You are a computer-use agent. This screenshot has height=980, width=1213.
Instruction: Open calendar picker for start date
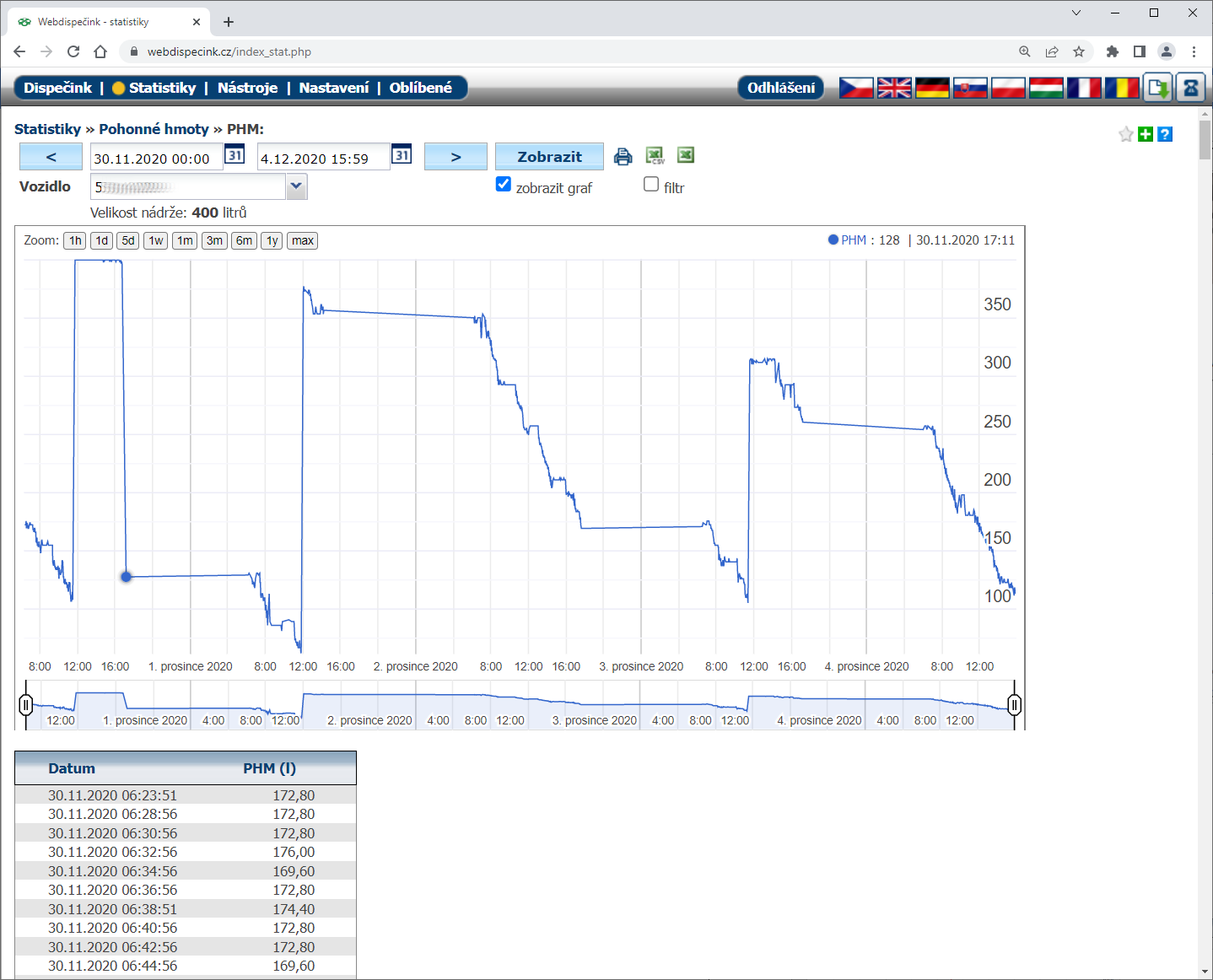click(235, 155)
